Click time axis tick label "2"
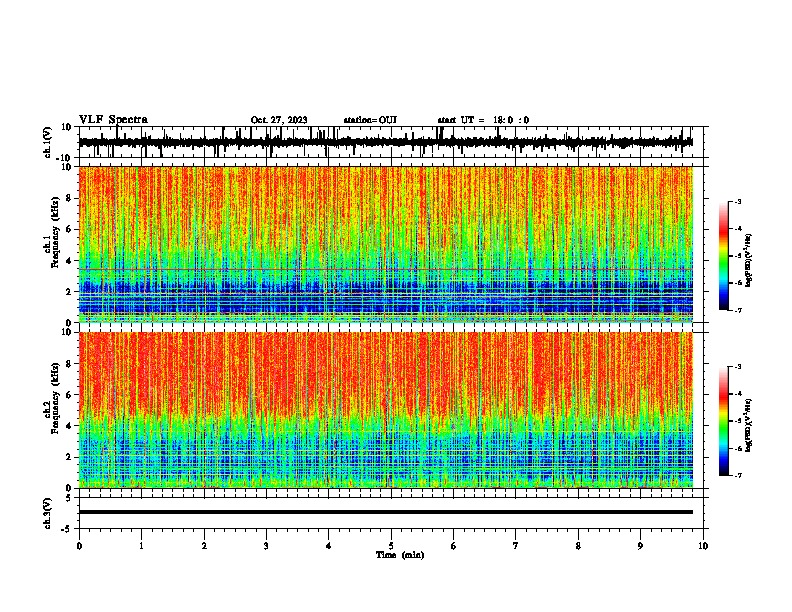 click(204, 546)
